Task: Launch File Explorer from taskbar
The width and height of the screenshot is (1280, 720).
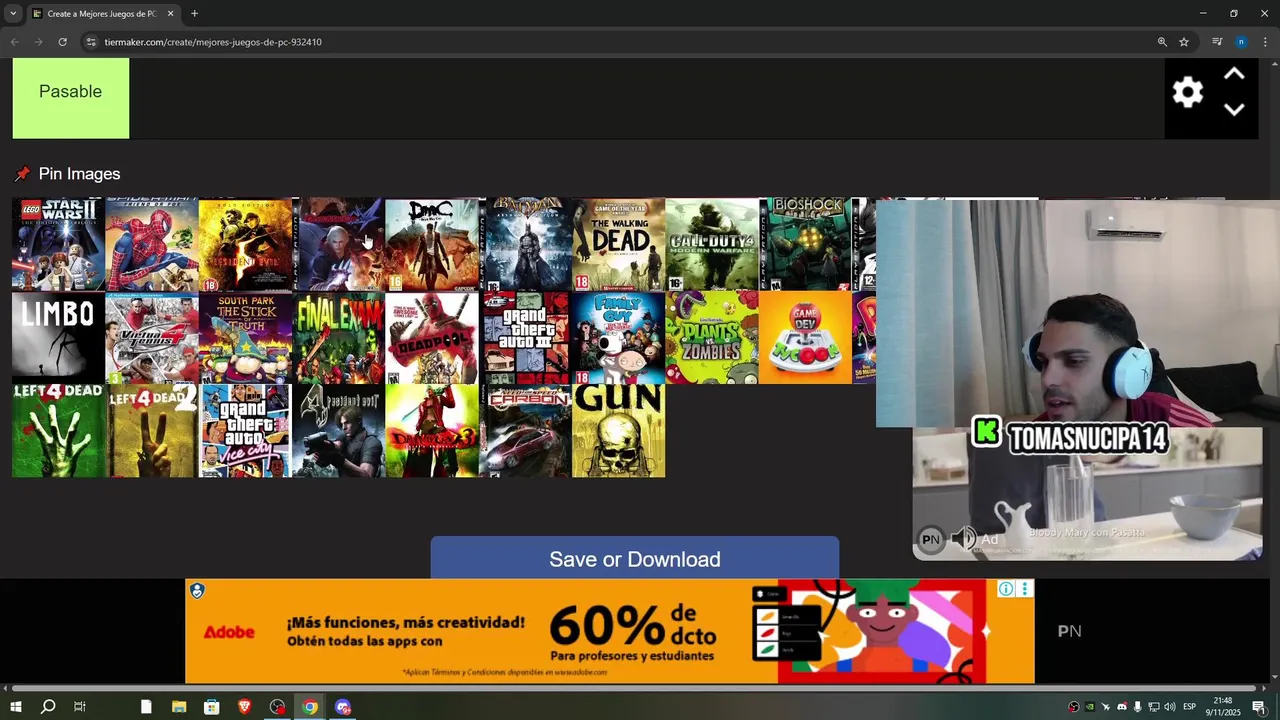Action: click(179, 707)
